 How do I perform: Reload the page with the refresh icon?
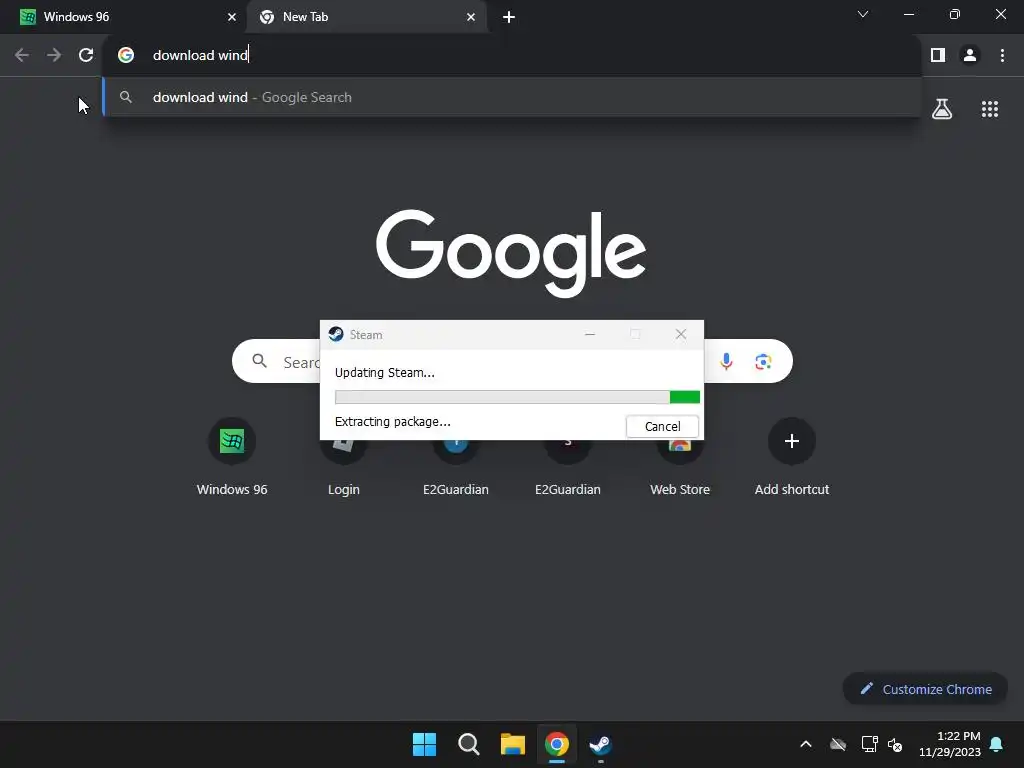(86, 56)
